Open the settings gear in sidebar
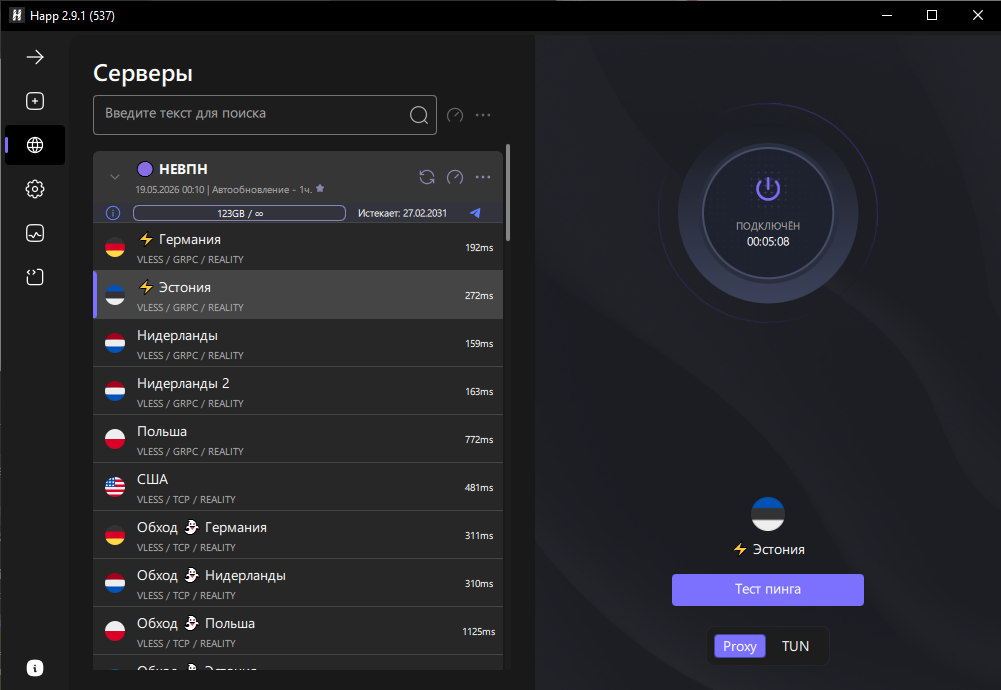 click(x=35, y=189)
